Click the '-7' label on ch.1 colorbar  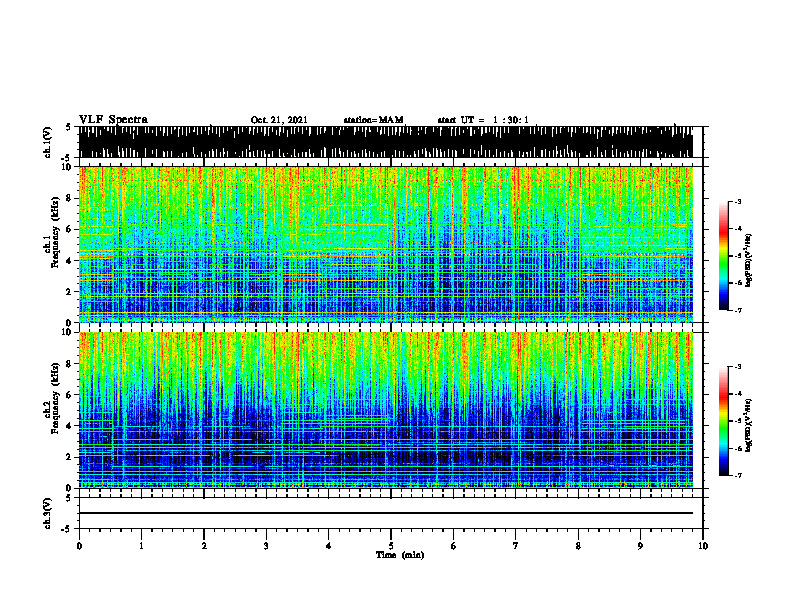click(x=738, y=310)
